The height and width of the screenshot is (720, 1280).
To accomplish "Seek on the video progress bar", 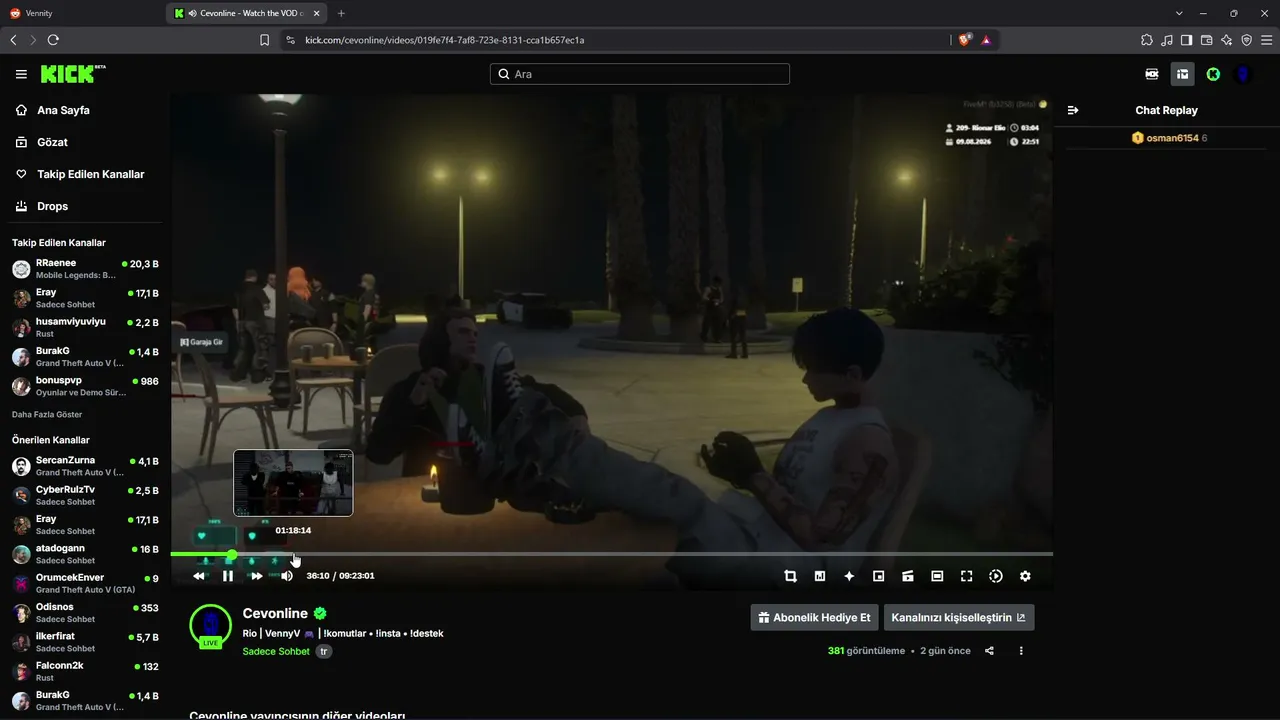I will click(612, 554).
